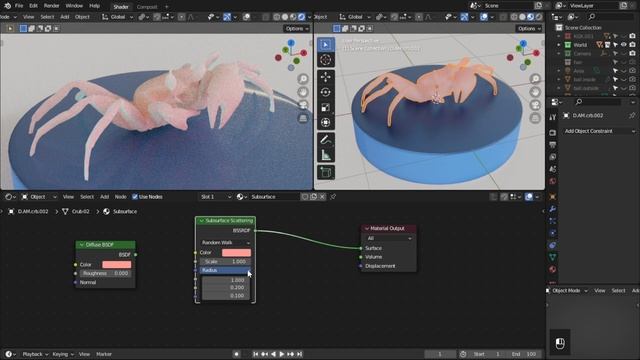Select the Measure tool in right viewport
Screen dimensions: 640x360
(325, 155)
